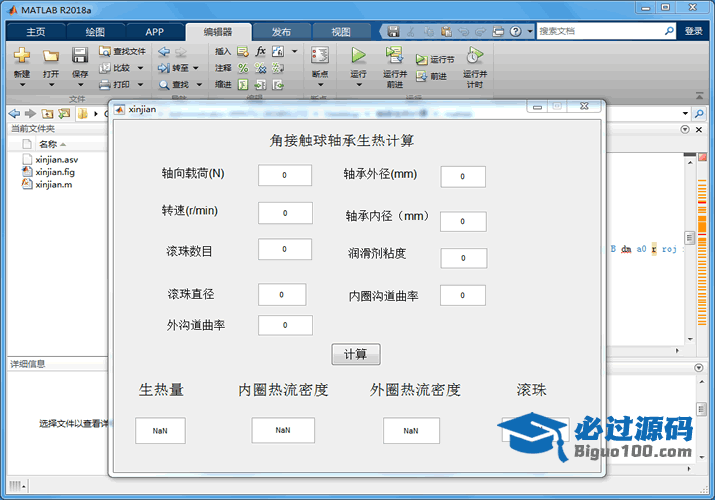Click the Paste icon in the quick-access toolbar
Screen dimensions: 715x500
point(446,31)
